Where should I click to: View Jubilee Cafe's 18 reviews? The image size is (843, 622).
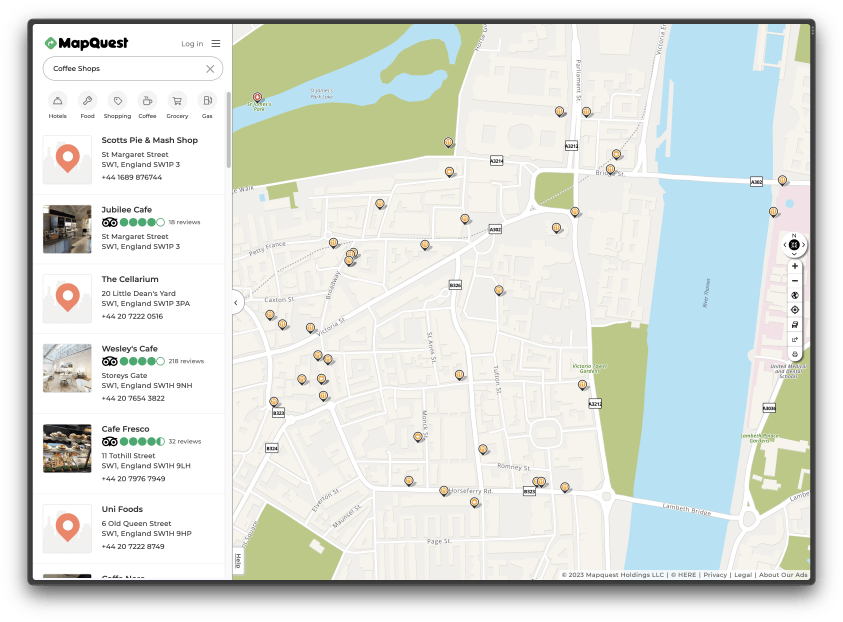[x=184, y=222]
